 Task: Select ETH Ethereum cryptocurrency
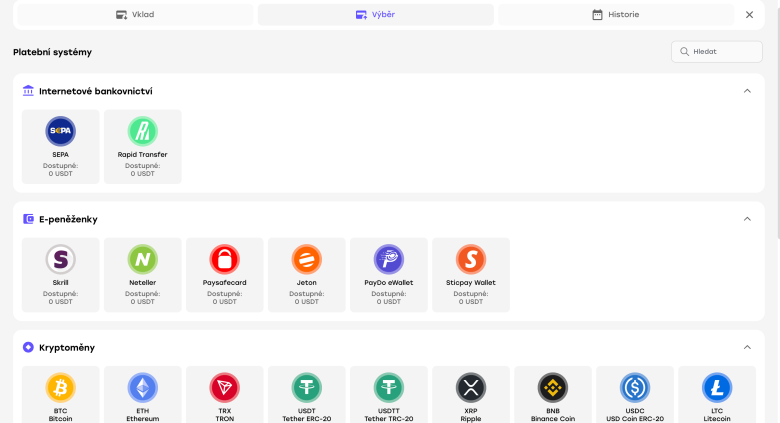tap(143, 395)
